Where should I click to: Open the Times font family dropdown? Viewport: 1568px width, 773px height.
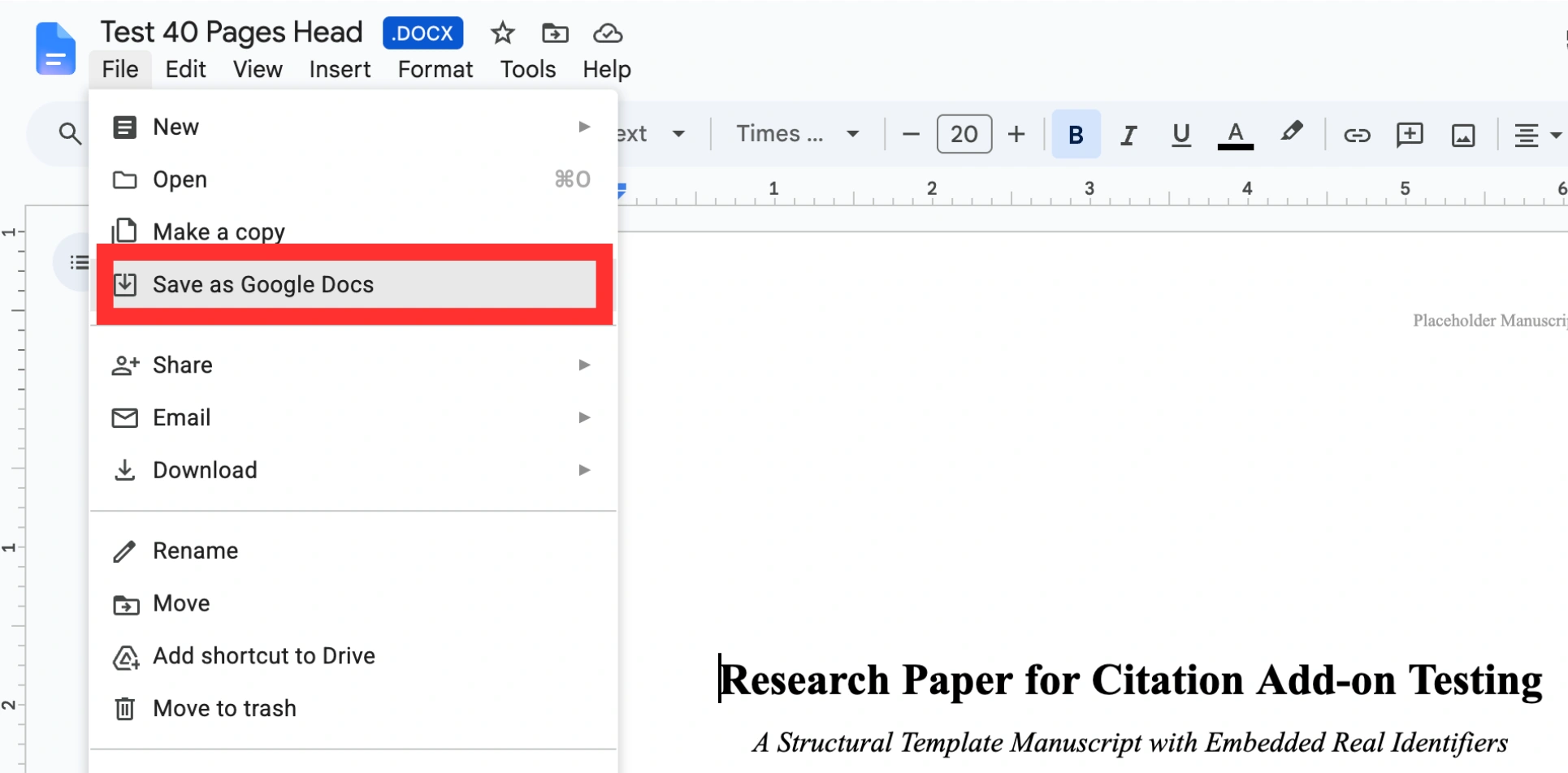796,134
